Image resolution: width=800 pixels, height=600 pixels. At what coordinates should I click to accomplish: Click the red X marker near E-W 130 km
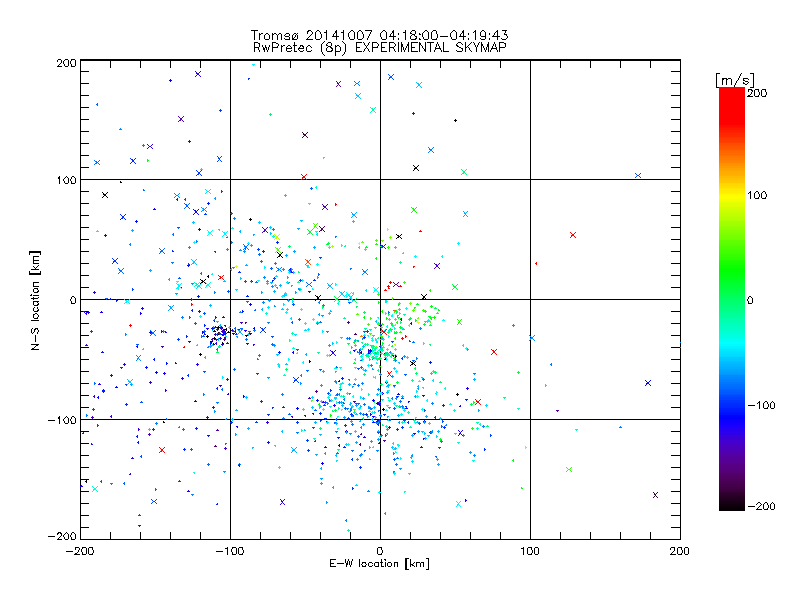coord(573,235)
